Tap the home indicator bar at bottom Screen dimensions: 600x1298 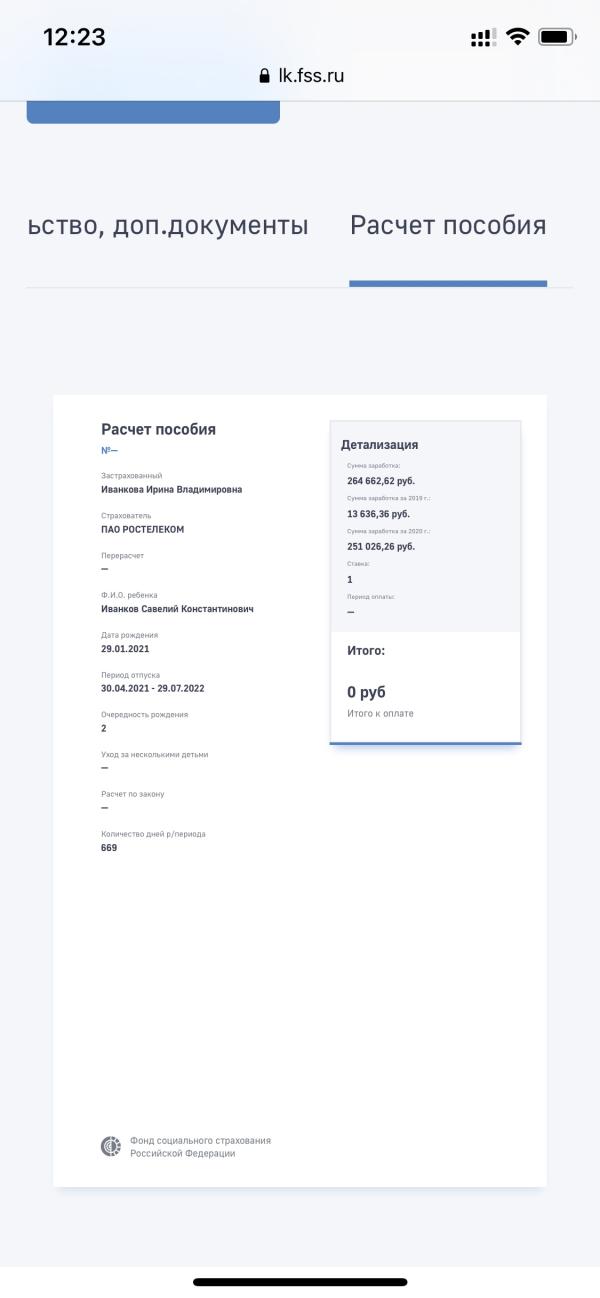click(300, 1282)
